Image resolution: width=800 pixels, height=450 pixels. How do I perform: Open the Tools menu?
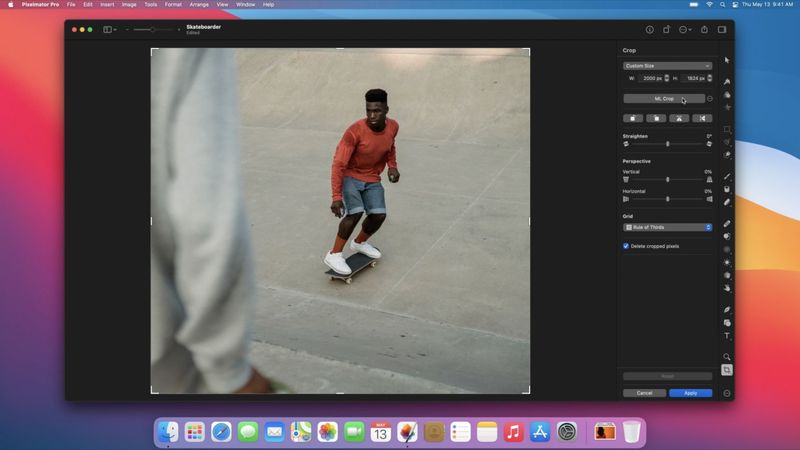151,5
